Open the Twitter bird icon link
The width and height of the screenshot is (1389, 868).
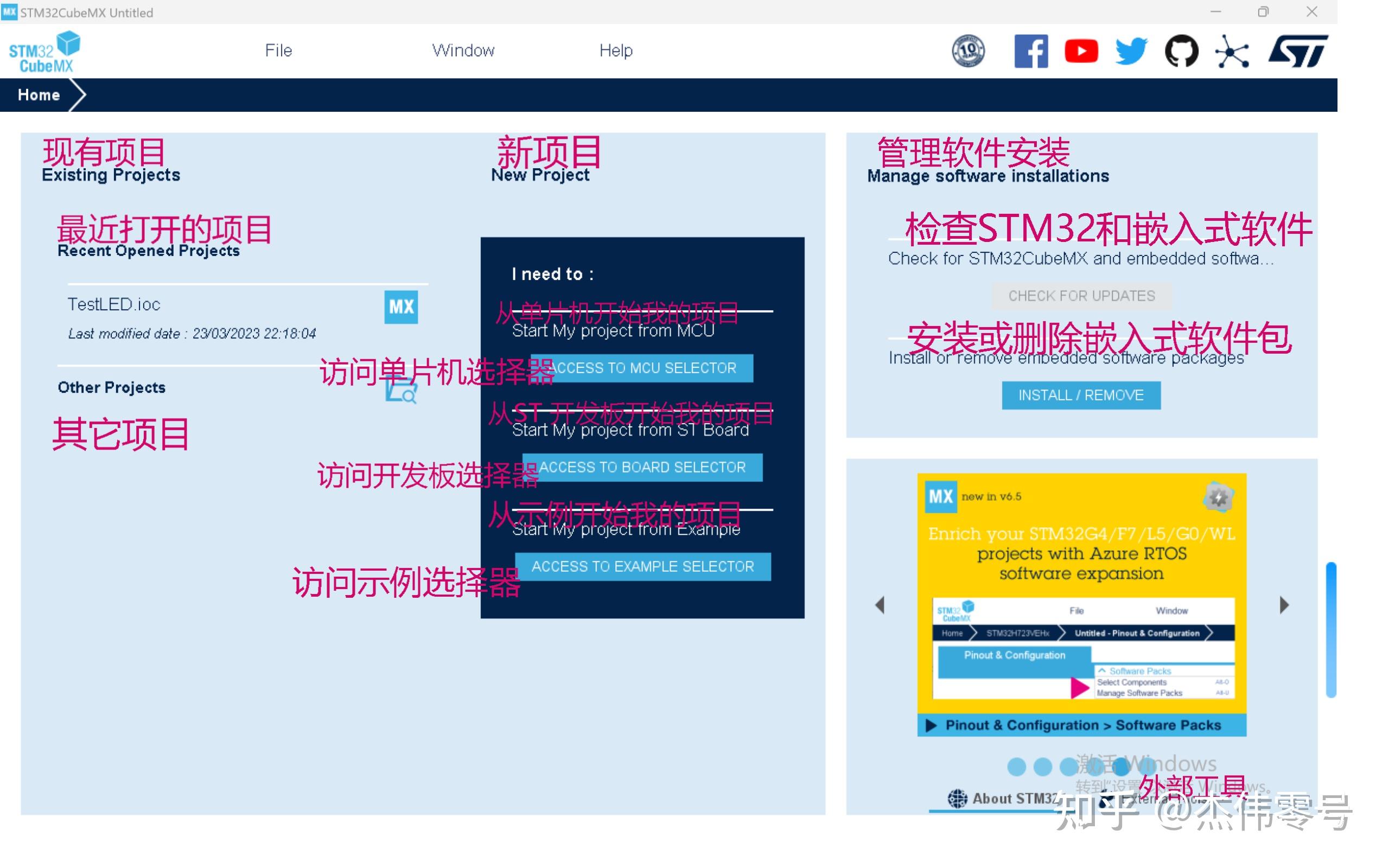1131,51
